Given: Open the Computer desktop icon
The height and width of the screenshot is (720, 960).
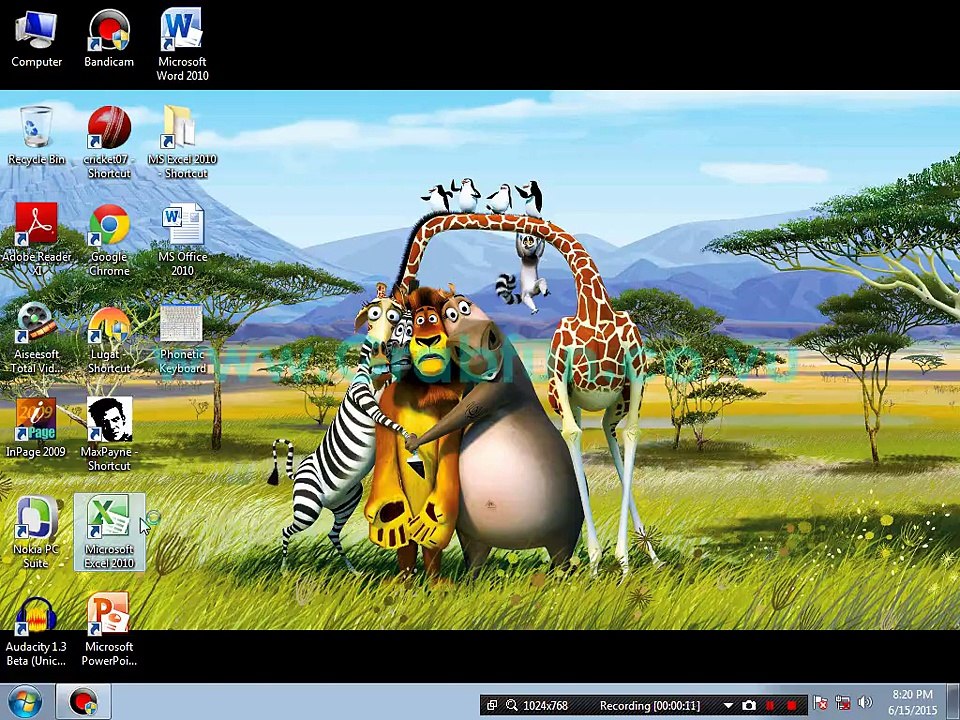Looking at the screenshot, I should point(36,39).
